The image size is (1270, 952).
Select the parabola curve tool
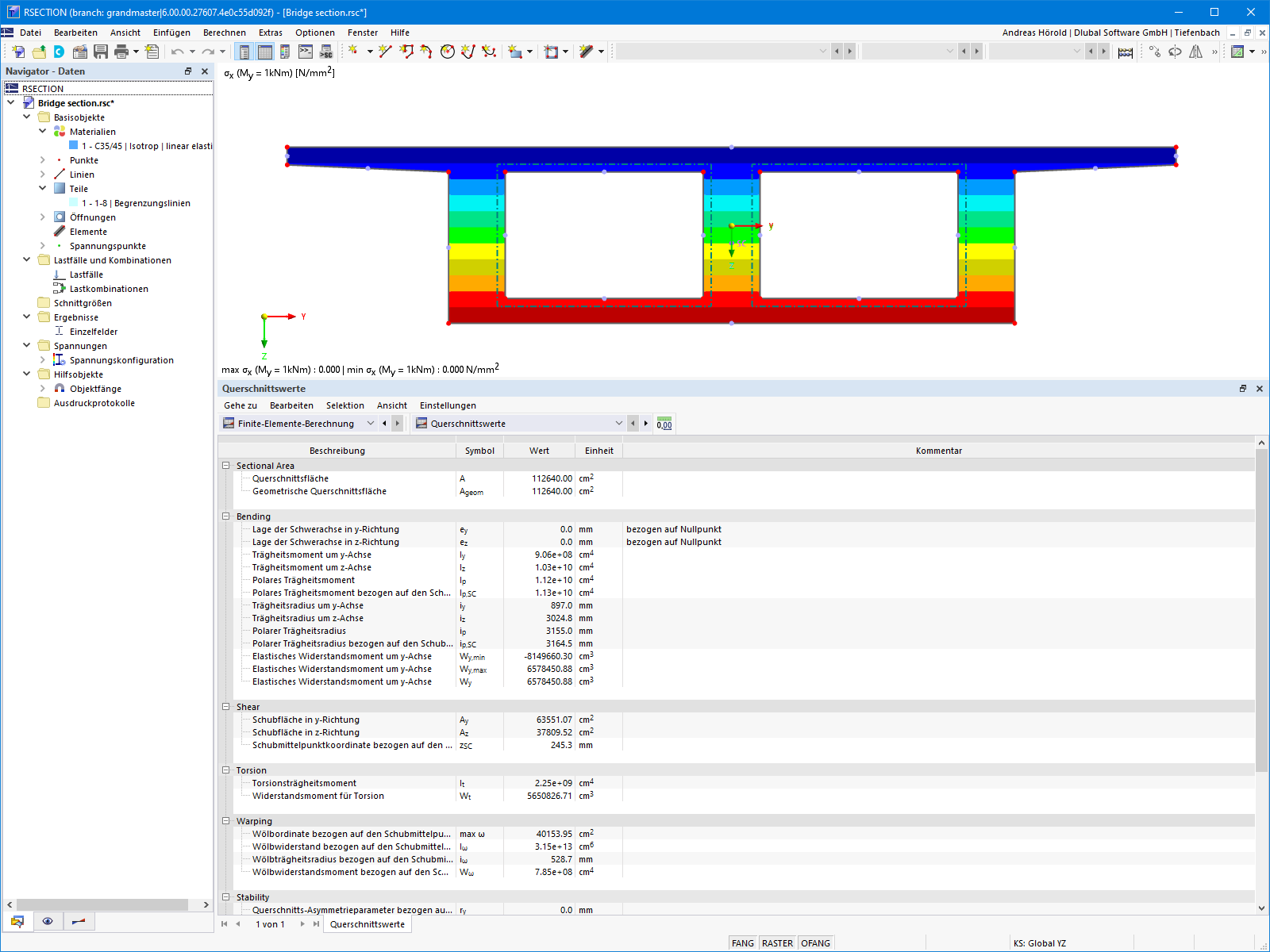468,52
